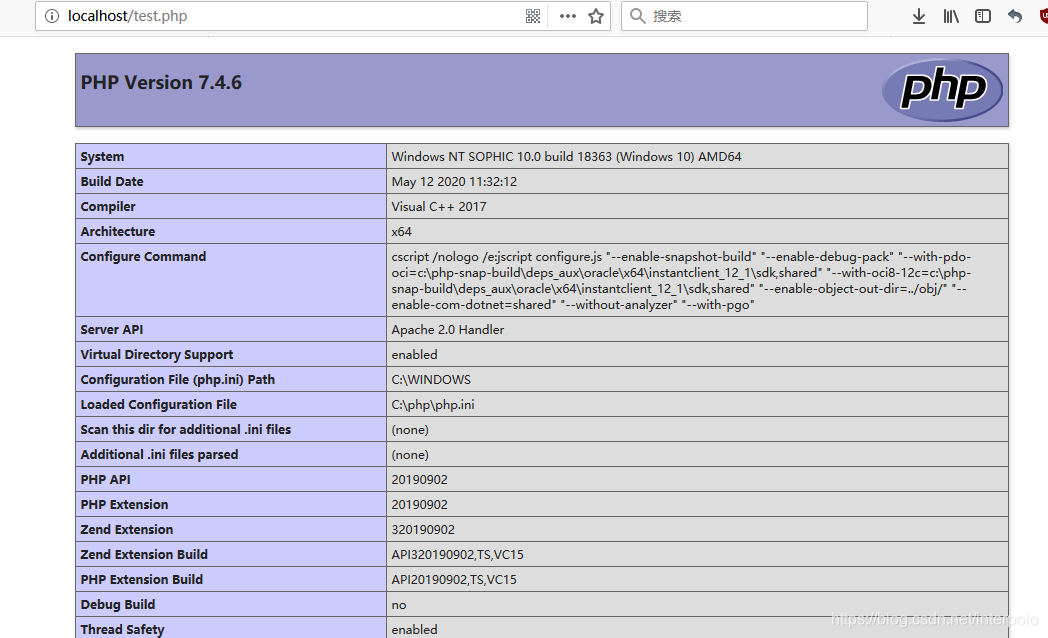The image size is (1048, 638).
Task: Click the C:\WINDOWS path value
Action: point(431,379)
